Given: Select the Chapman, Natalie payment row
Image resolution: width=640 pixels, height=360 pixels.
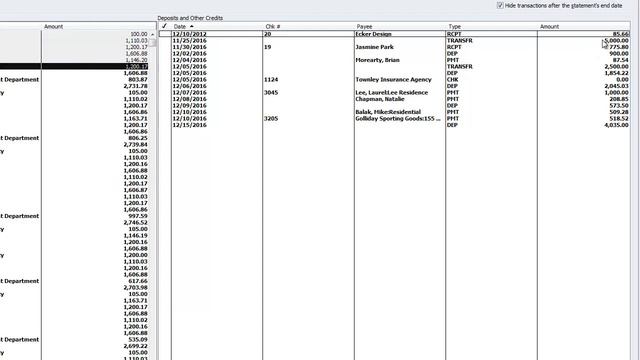Looking at the screenshot, I should click(x=394, y=99).
